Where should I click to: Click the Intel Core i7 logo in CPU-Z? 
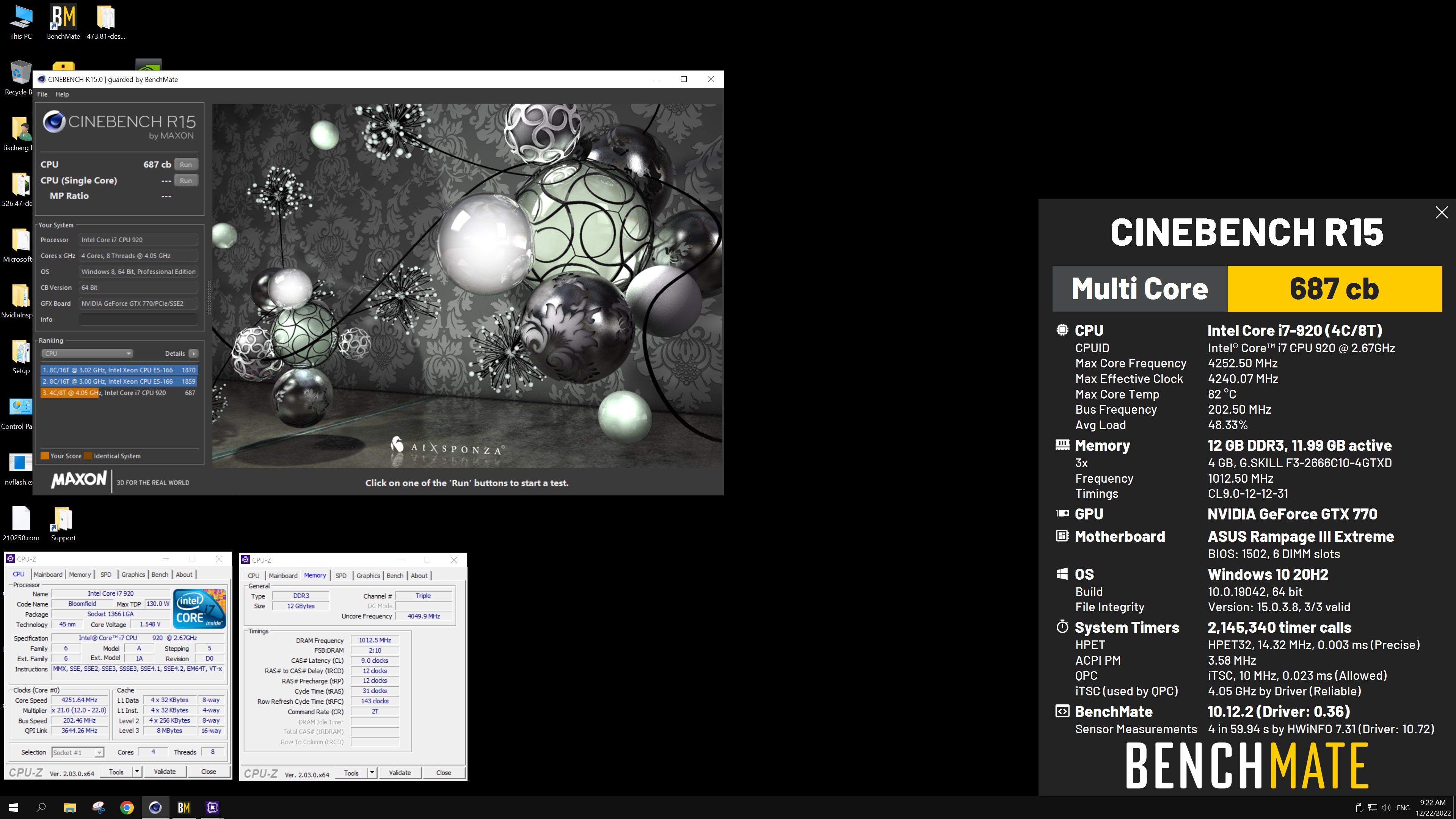coord(200,608)
